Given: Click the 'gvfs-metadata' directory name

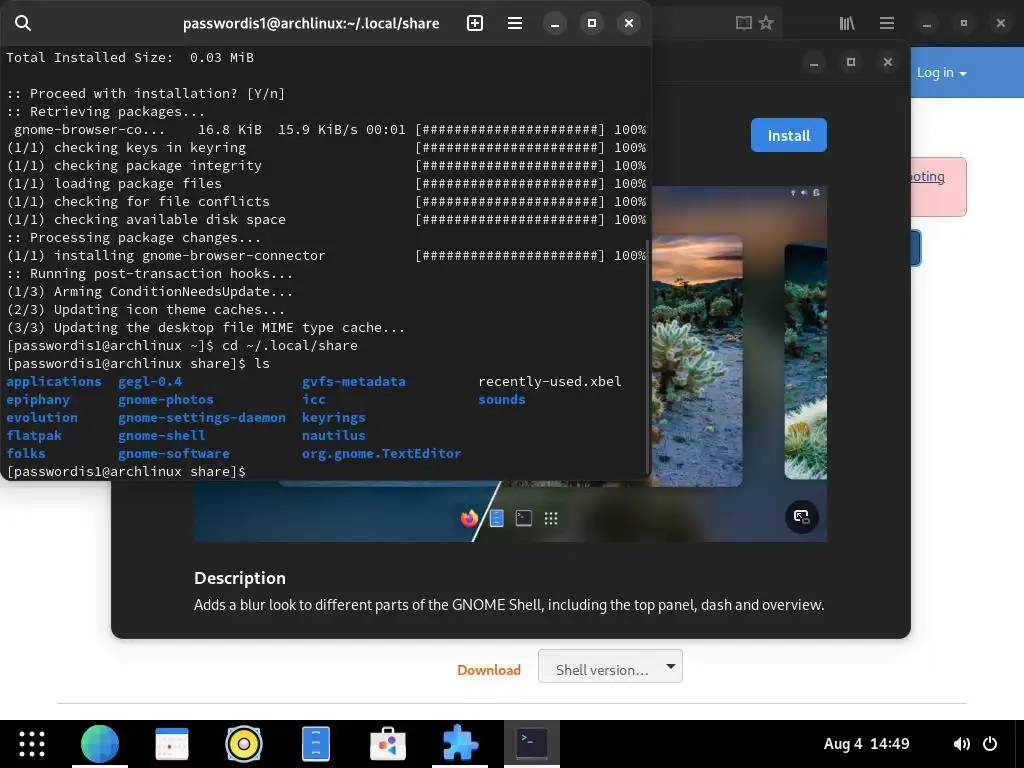Looking at the screenshot, I should point(353,381).
